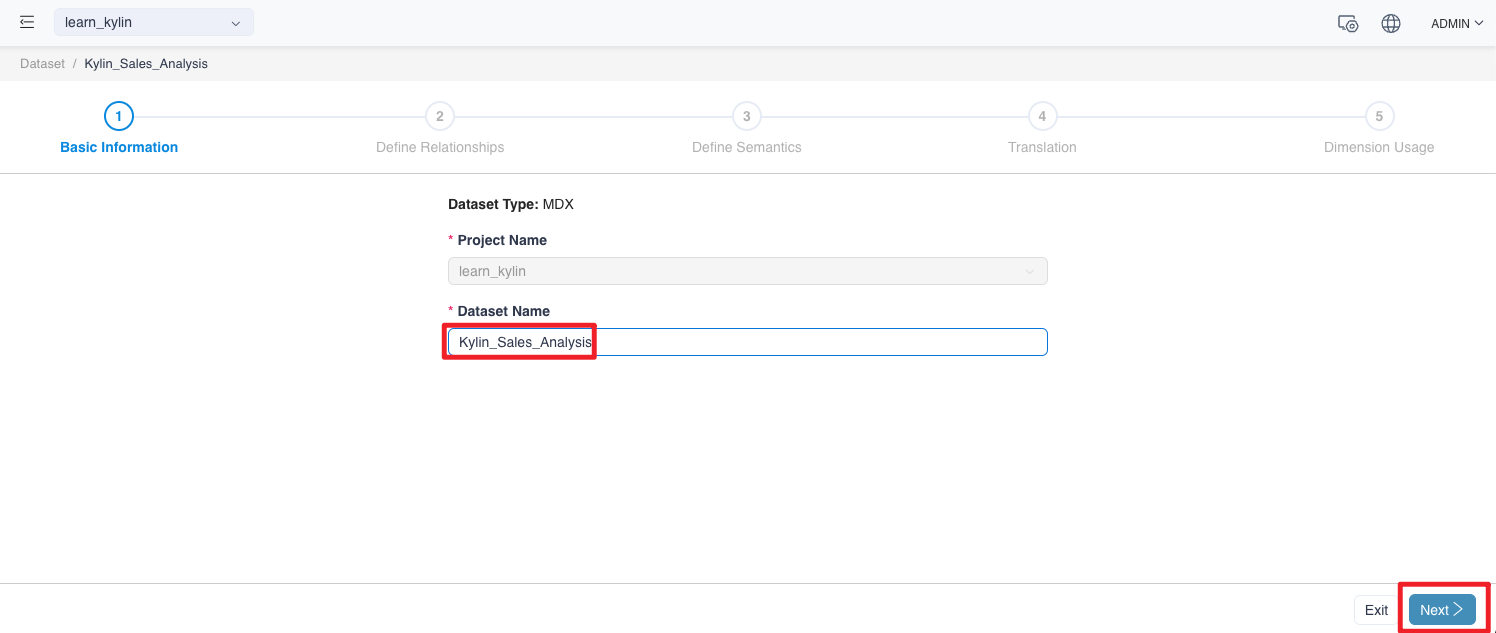Jump to the Define Relationships step label
1496x633 pixels.
click(440, 147)
